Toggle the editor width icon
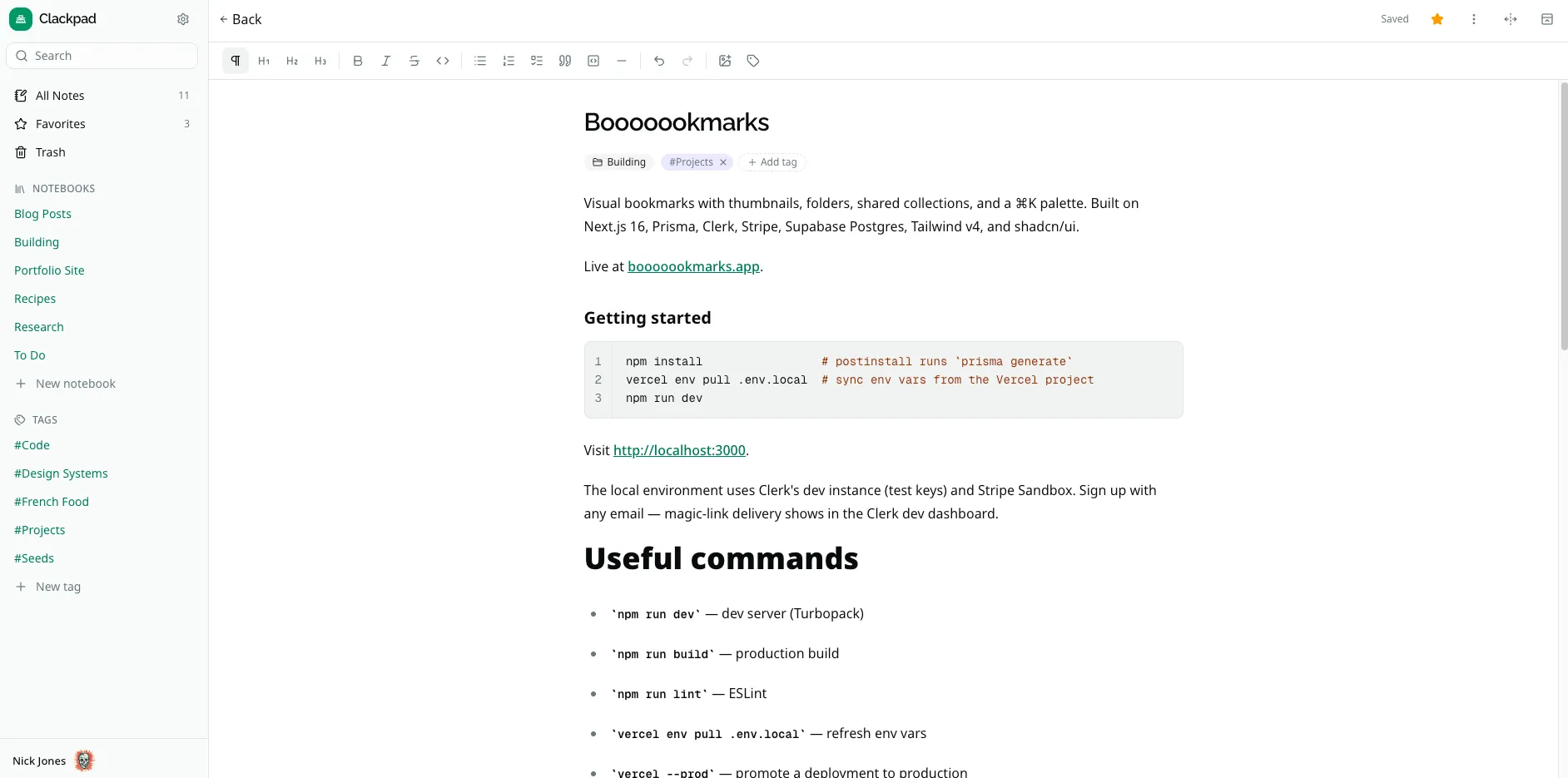 tap(1511, 19)
